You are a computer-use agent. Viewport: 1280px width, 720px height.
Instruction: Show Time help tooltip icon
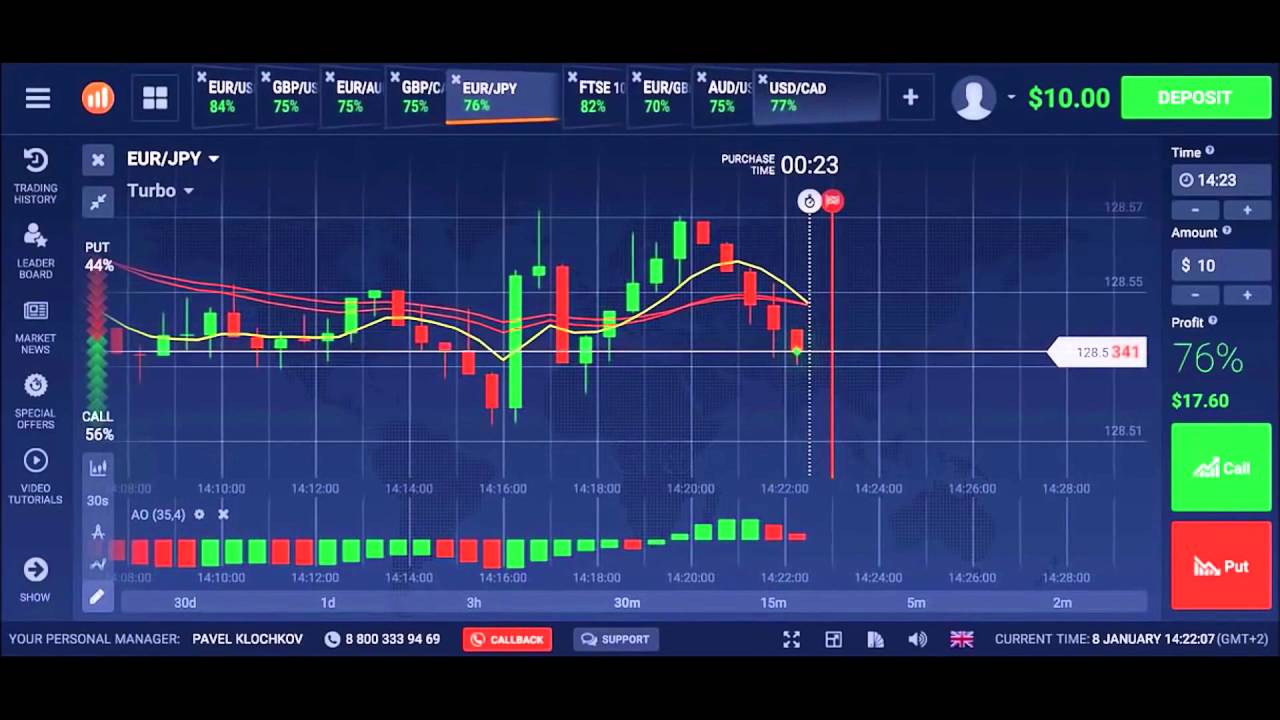pyautogui.click(x=1210, y=151)
